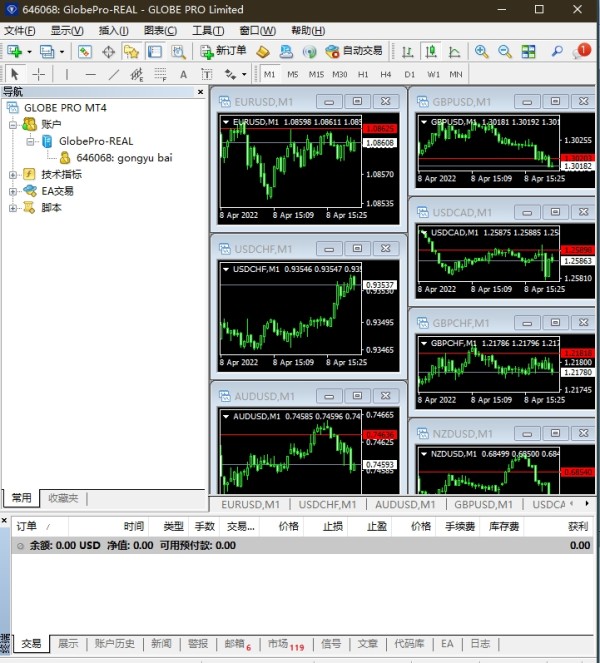Open the 邮箱 mailbox terminal tab
This screenshot has width=600, height=663.
pyautogui.click(x=238, y=644)
